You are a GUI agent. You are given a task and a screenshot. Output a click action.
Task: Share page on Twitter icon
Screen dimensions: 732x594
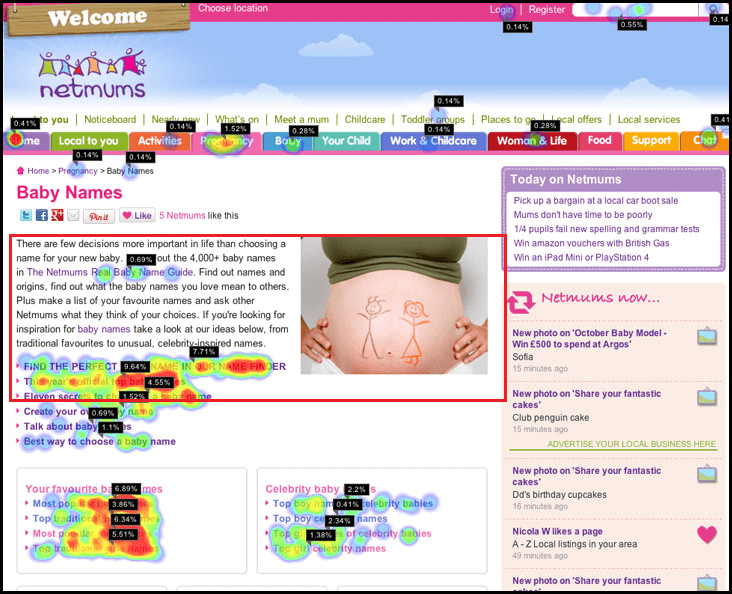point(26,215)
